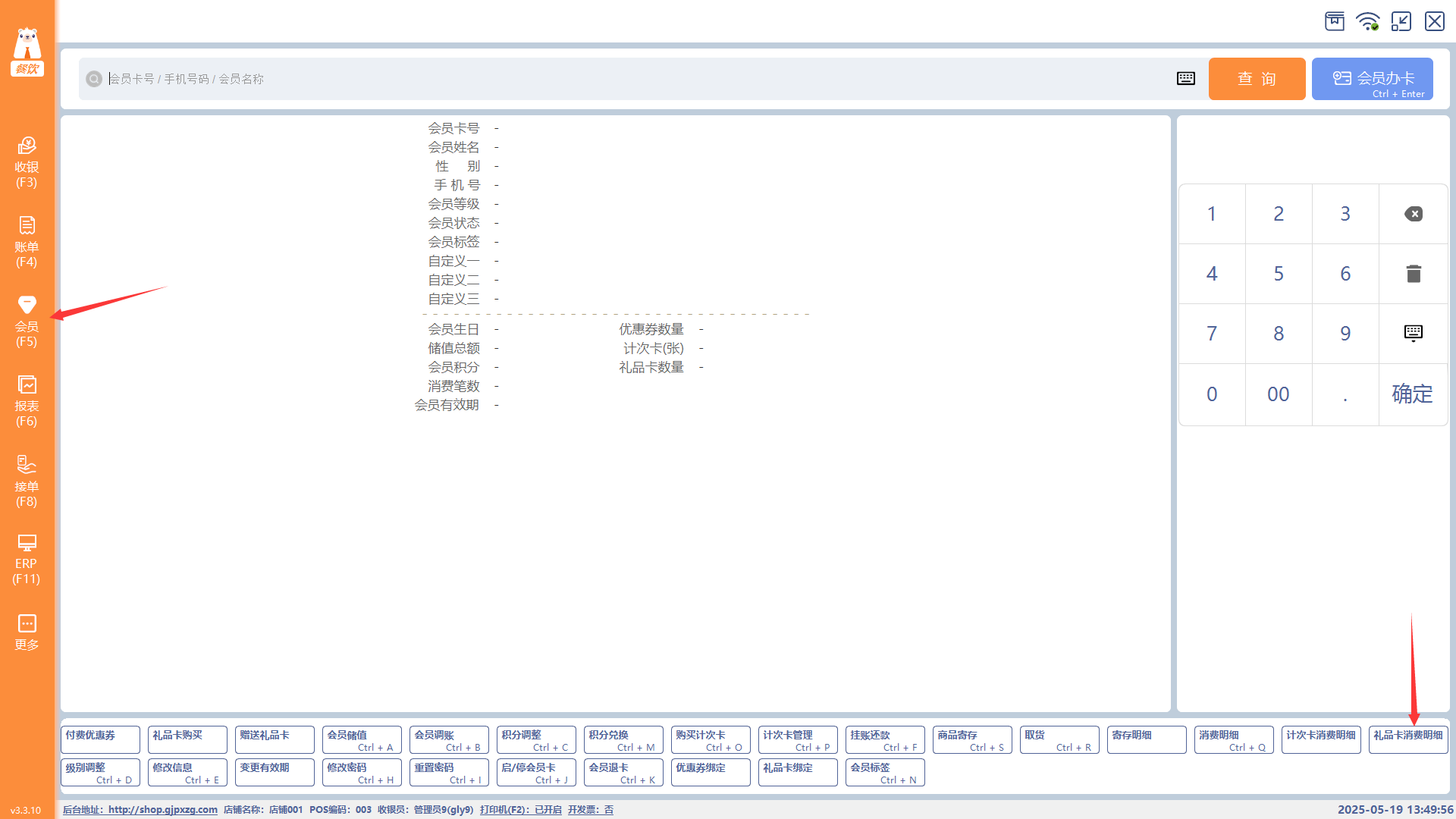Click the keyboard icon in the search bar
1456x819 pixels.
click(x=1185, y=79)
